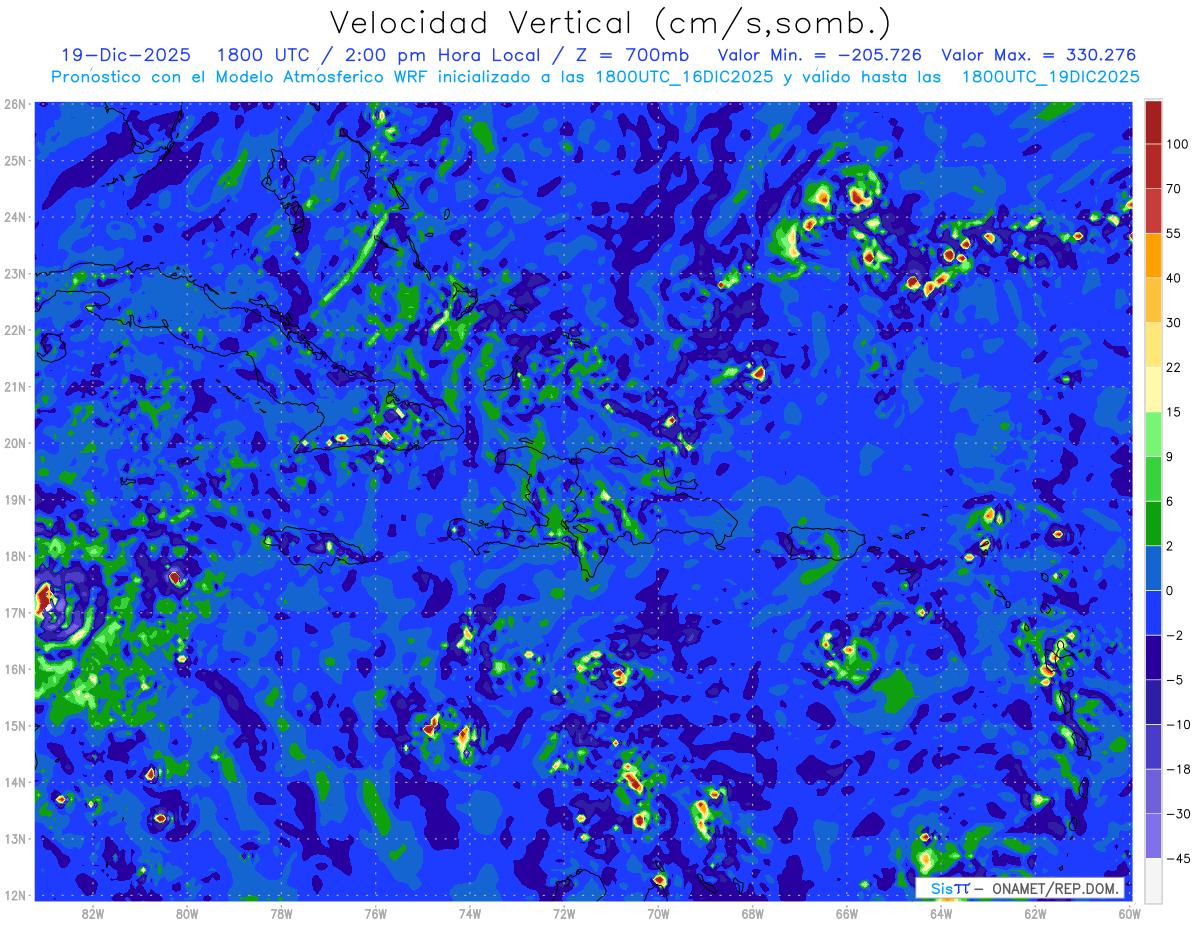Click the title 'Velocidad Vertical (cm/s,somb.)'
This screenshot has height=927, width=1200.
(x=610, y=23)
